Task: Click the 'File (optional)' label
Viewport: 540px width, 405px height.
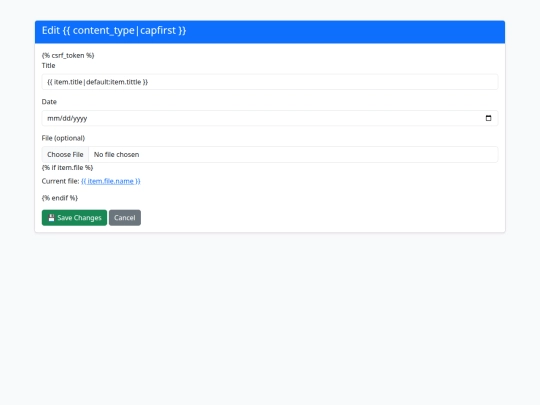Action: [63, 138]
